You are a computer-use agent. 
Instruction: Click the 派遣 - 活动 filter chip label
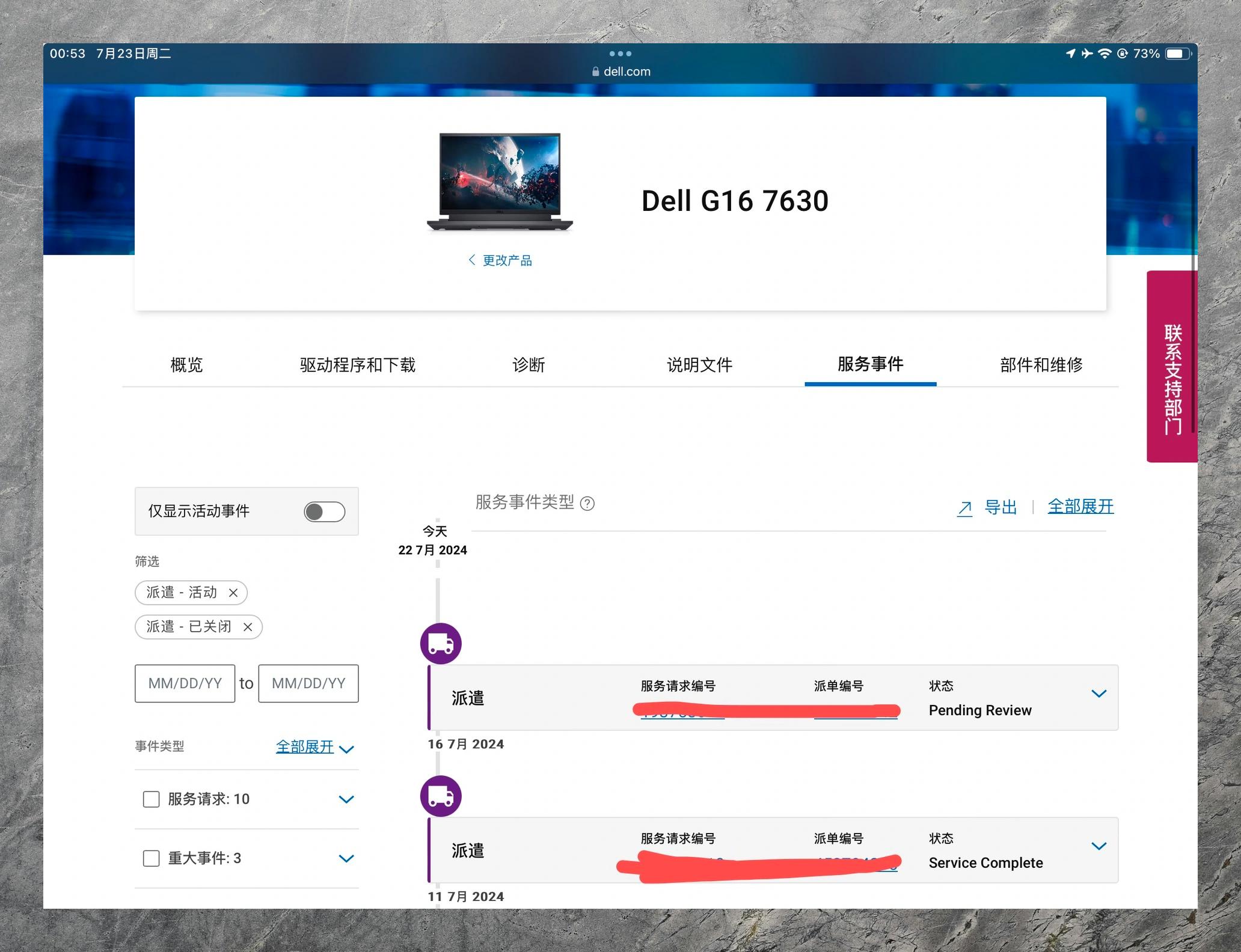click(182, 593)
